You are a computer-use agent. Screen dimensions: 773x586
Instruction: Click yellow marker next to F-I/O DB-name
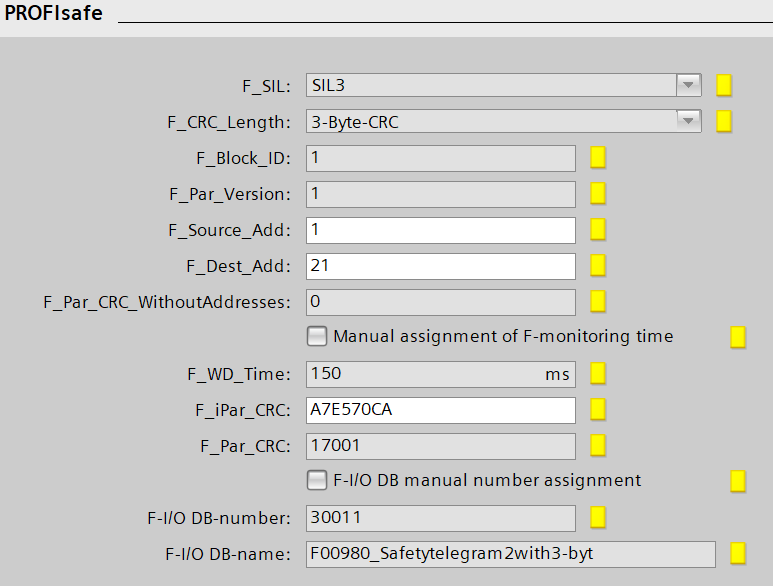click(x=738, y=553)
